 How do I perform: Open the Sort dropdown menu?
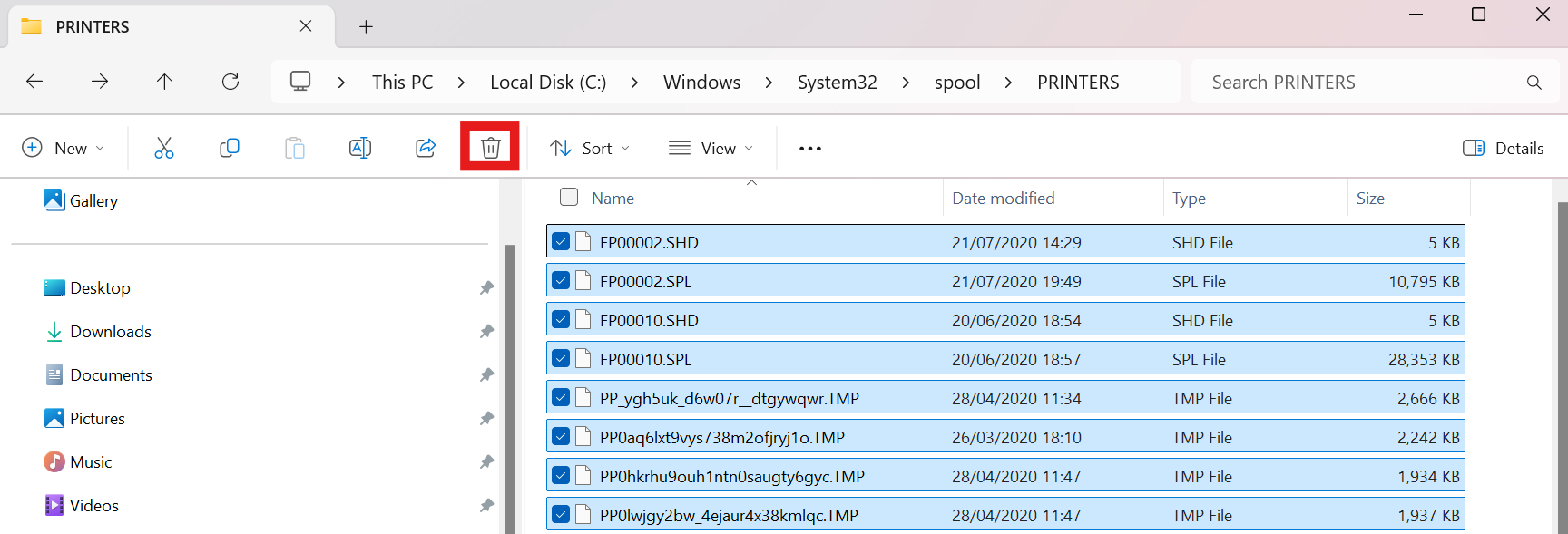point(590,148)
